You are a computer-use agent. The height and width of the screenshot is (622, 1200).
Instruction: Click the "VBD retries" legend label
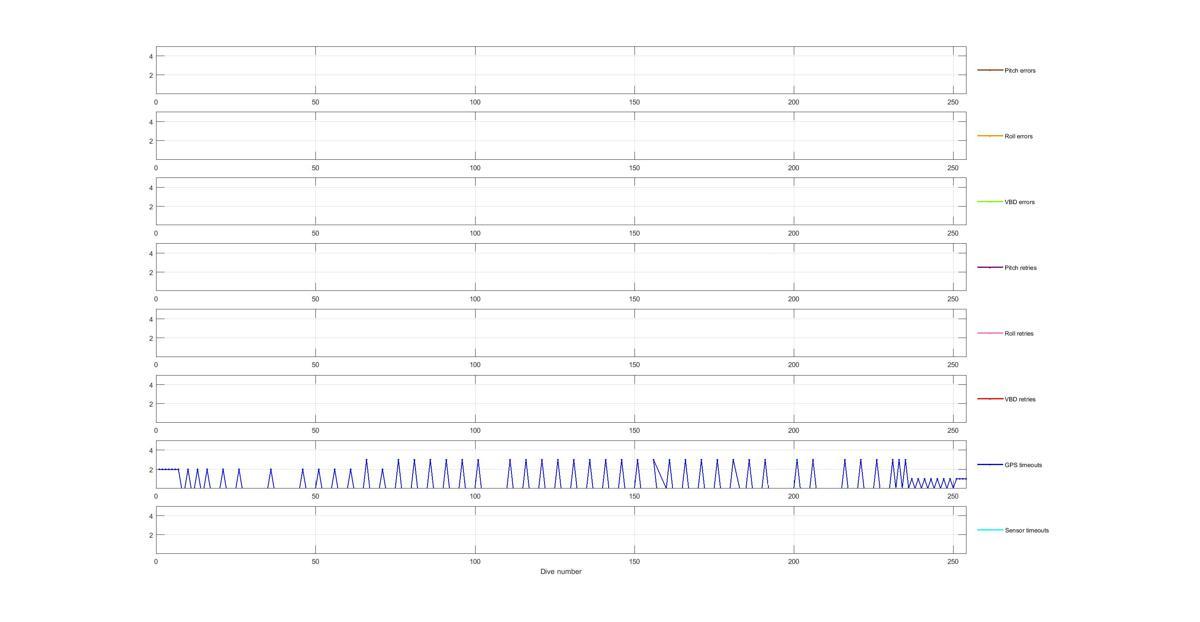1020,399
